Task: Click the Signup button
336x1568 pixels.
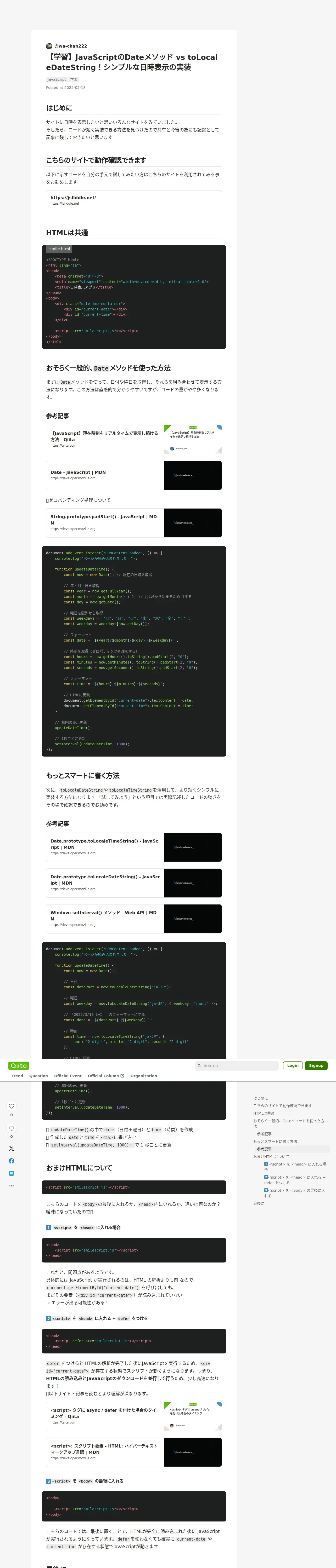Action: [316, 1066]
